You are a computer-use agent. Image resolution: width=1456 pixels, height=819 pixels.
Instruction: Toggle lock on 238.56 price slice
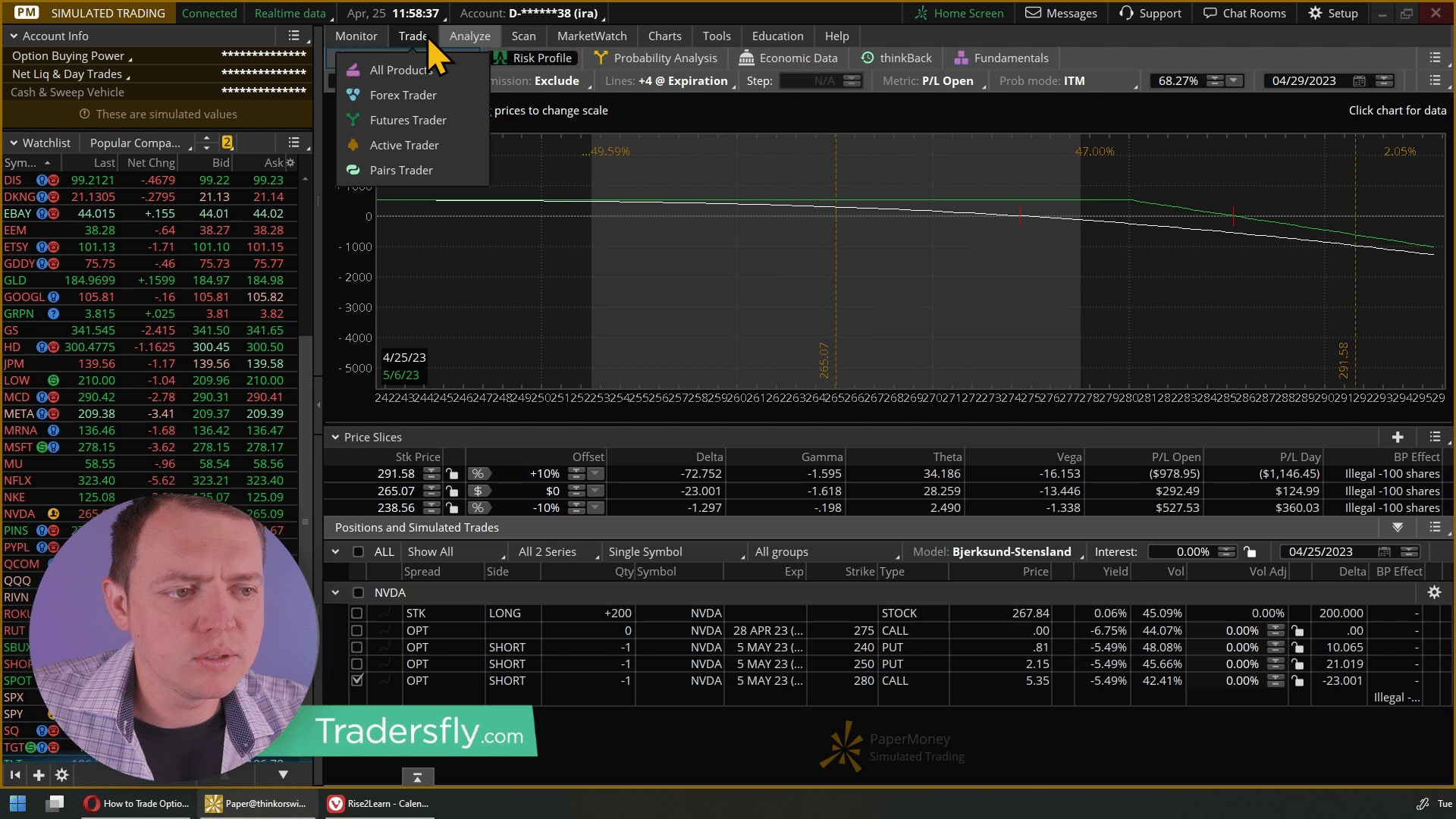(452, 507)
